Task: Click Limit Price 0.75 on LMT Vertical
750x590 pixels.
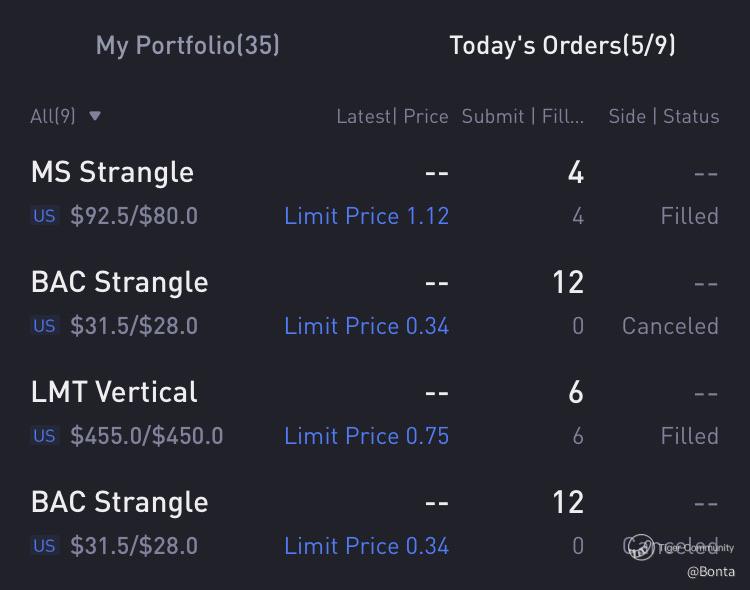Action: point(366,436)
